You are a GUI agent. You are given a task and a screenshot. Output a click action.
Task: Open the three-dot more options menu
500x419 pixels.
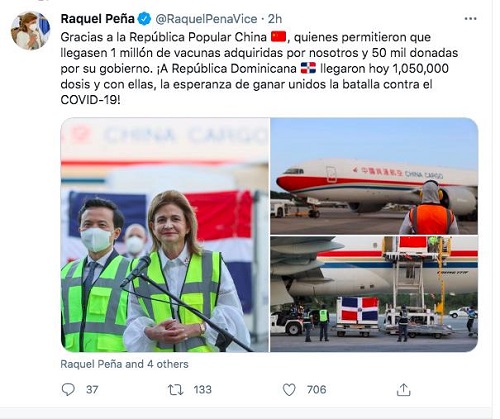click(470, 19)
